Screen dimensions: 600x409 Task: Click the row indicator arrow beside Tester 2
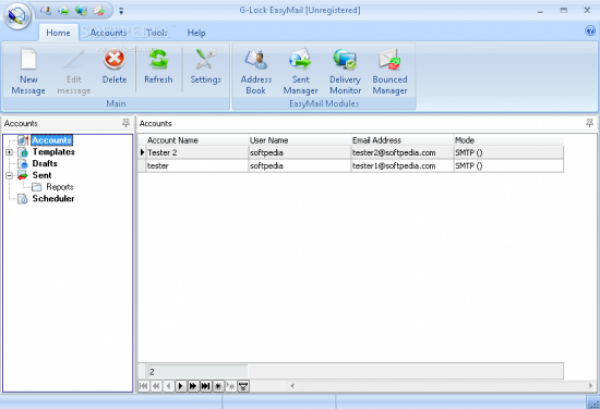pyautogui.click(x=142, y=153)
